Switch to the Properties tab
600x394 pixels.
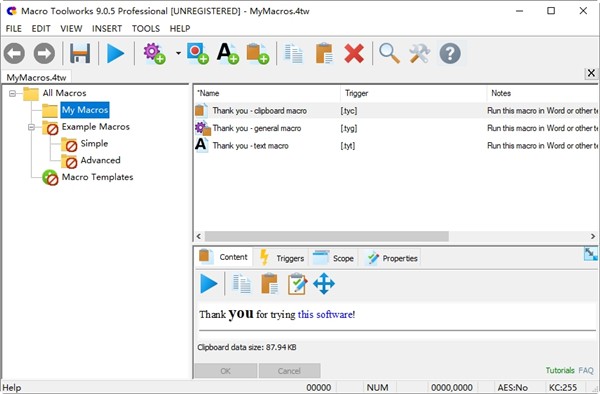pos(392,258)
